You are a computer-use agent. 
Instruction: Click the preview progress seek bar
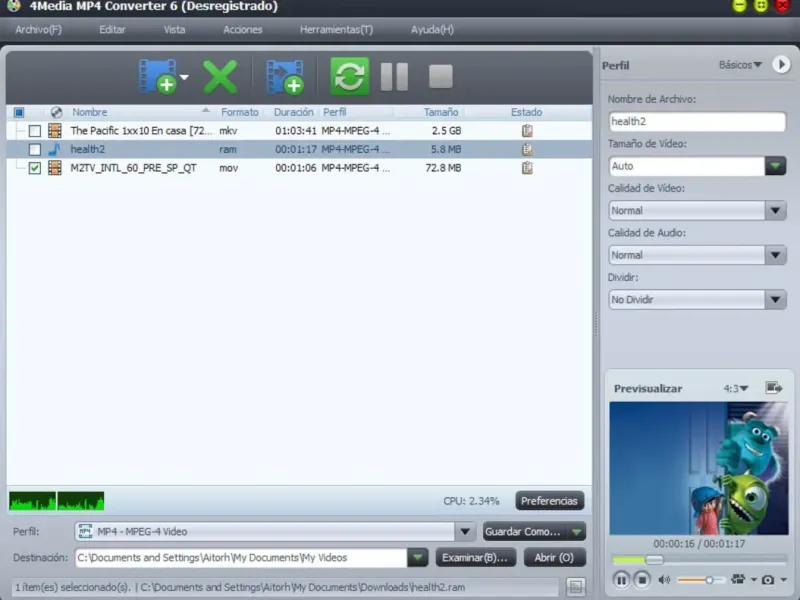[699, 560]
